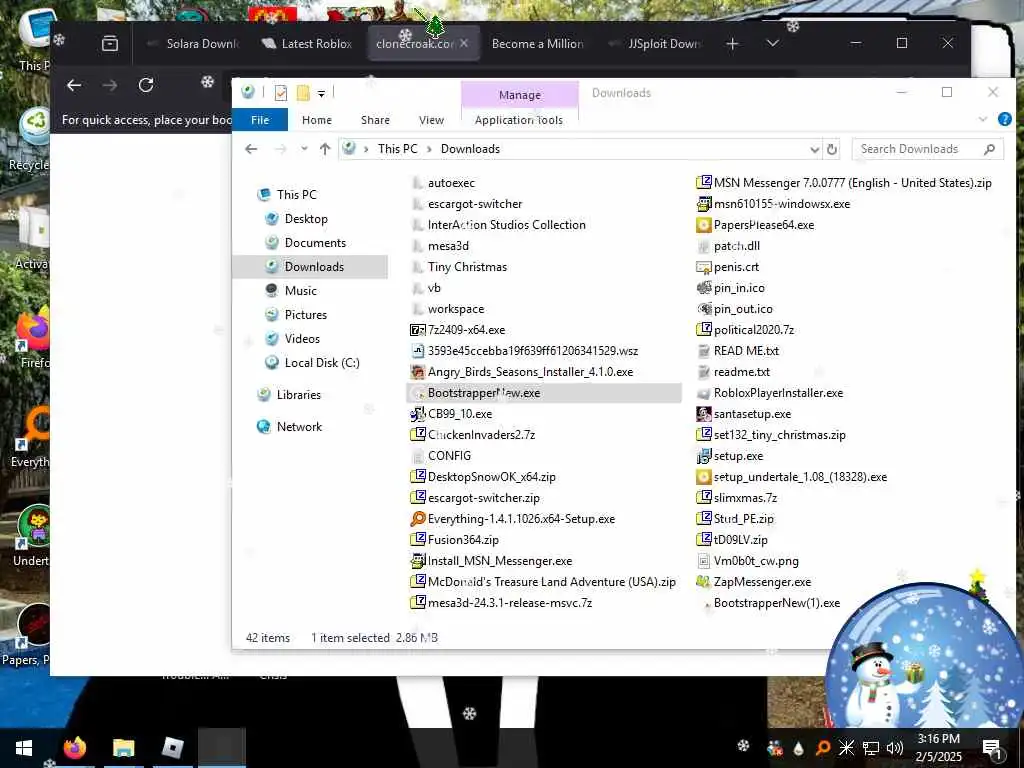Select the msn610155-windowsx.exe icon
The height and width of the screenshot is (768, 1024).
[x=703, y=204]
